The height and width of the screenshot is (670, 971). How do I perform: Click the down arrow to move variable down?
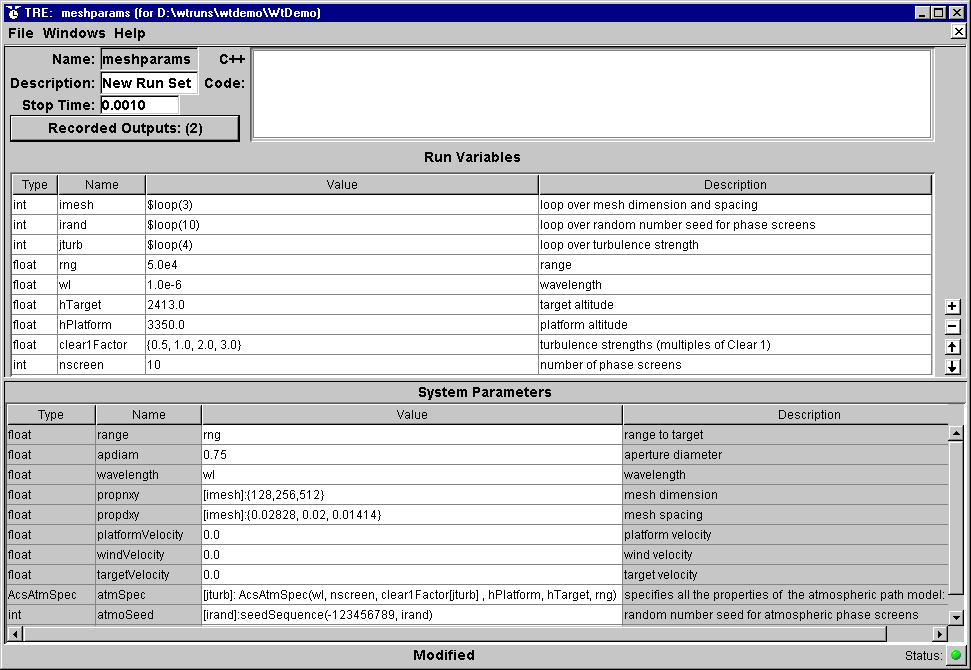click(953, 367)
